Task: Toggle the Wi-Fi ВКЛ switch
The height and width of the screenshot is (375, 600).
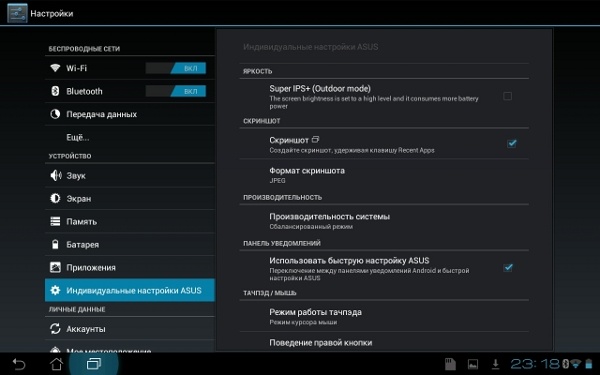Action: (x=176, y=68)
